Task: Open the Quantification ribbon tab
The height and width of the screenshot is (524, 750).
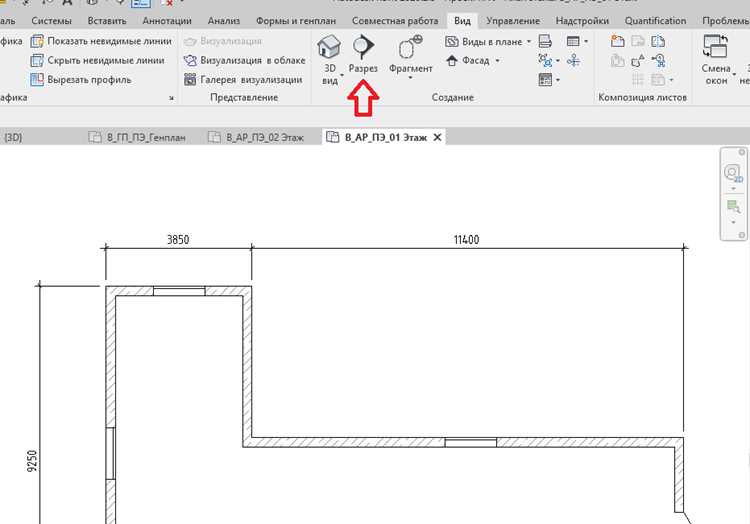Action: pos(655,21)
